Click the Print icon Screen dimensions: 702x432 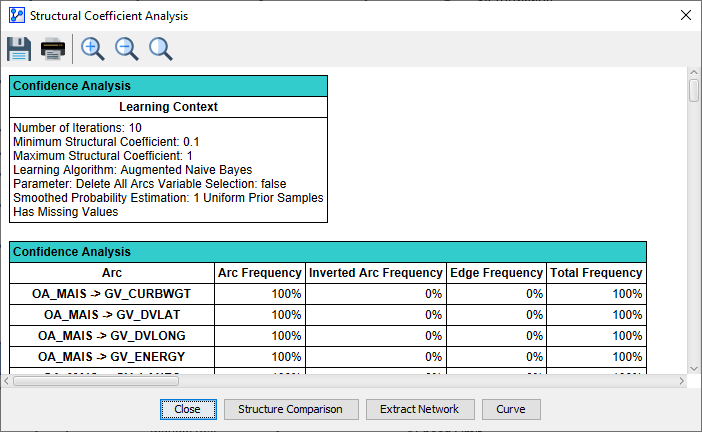[53, 49]
